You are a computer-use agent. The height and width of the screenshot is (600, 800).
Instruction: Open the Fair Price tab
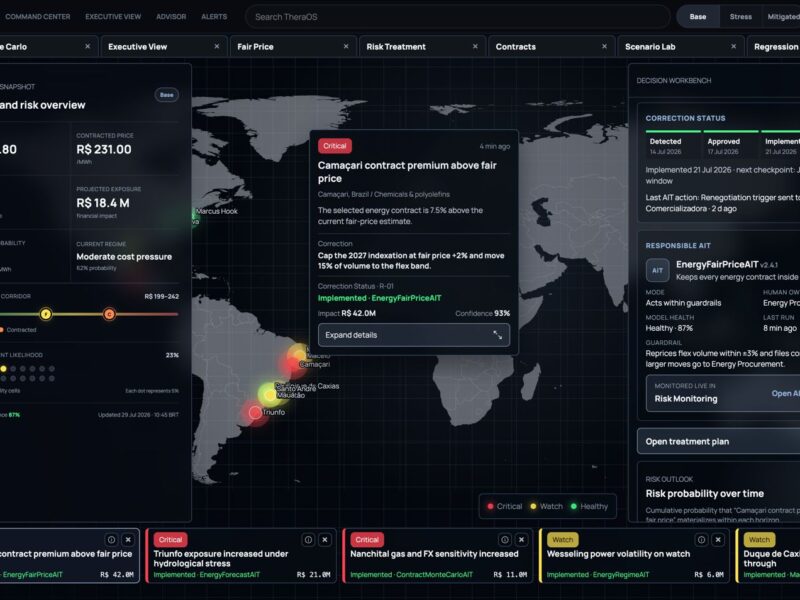pos(293,46)
